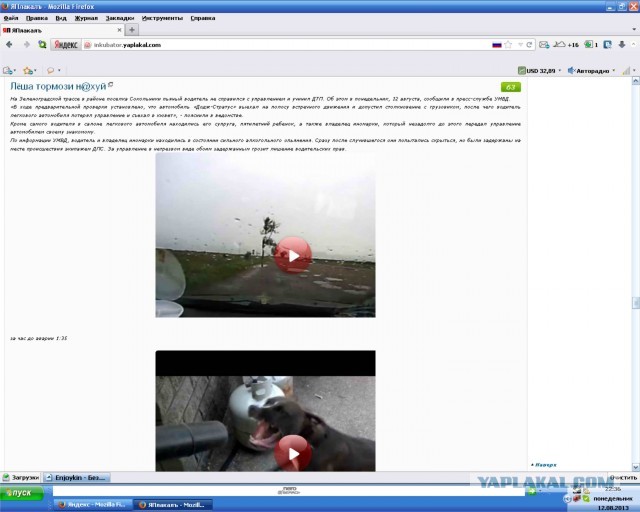Open the address bar history dropdown arrow

tap(520, 45)
